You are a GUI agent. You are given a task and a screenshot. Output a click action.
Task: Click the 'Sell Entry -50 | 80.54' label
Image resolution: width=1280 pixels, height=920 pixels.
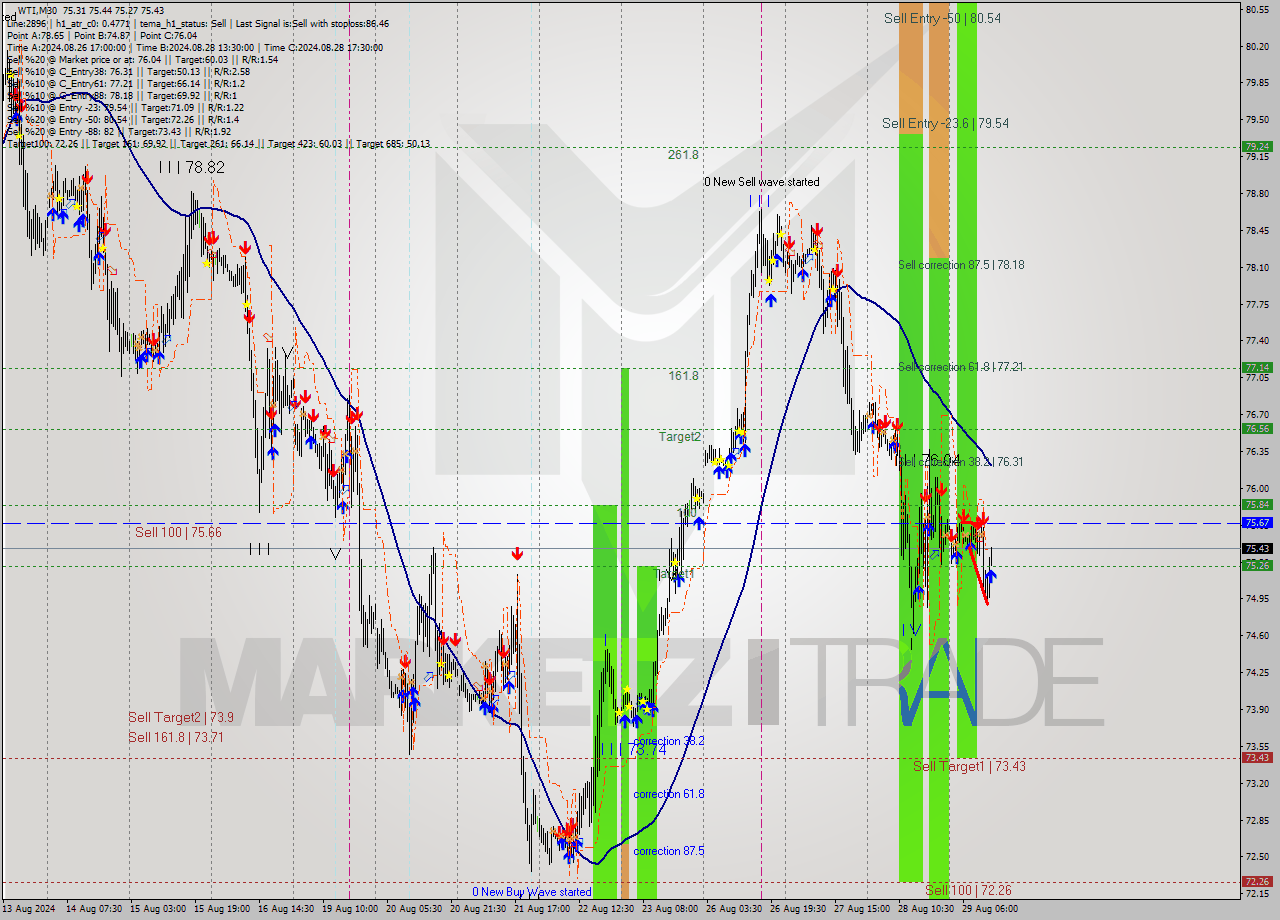pyautogui.click(x=942, y=18)
